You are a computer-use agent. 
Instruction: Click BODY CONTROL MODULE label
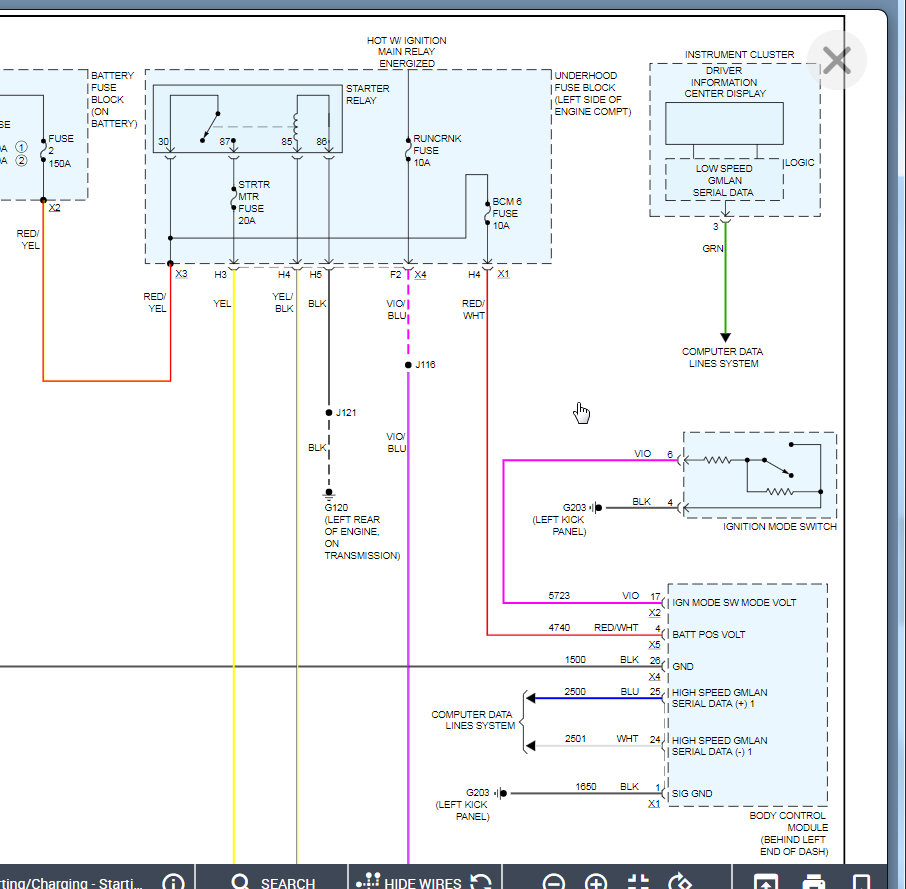(788, 833)
